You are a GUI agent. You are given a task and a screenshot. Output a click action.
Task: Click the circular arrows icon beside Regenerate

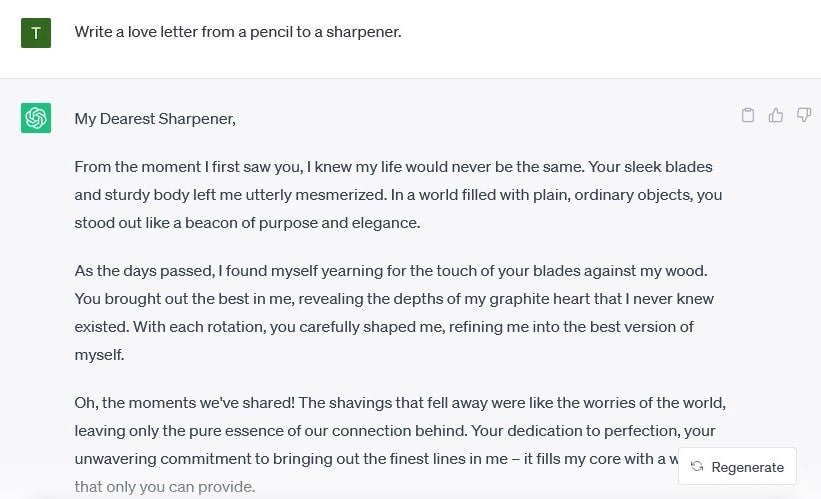pyautogui.click(x=697, y=466)
